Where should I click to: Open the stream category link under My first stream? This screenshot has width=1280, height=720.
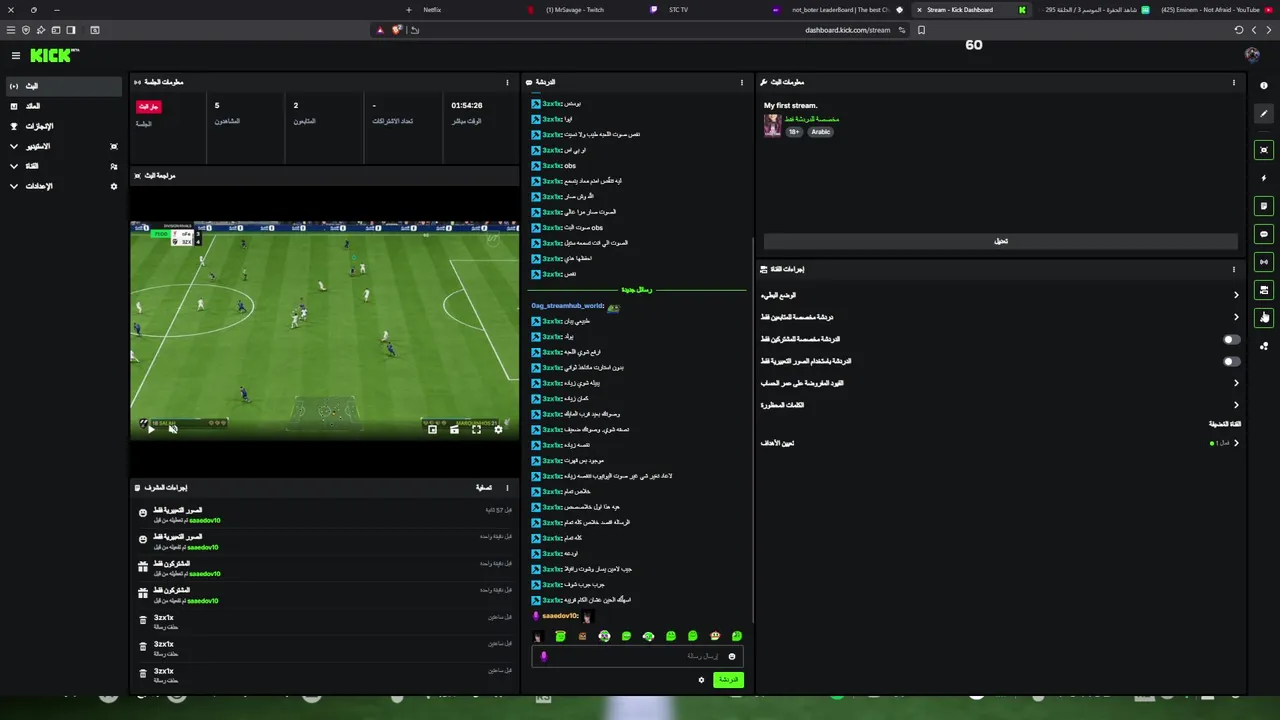click(812, 119)
